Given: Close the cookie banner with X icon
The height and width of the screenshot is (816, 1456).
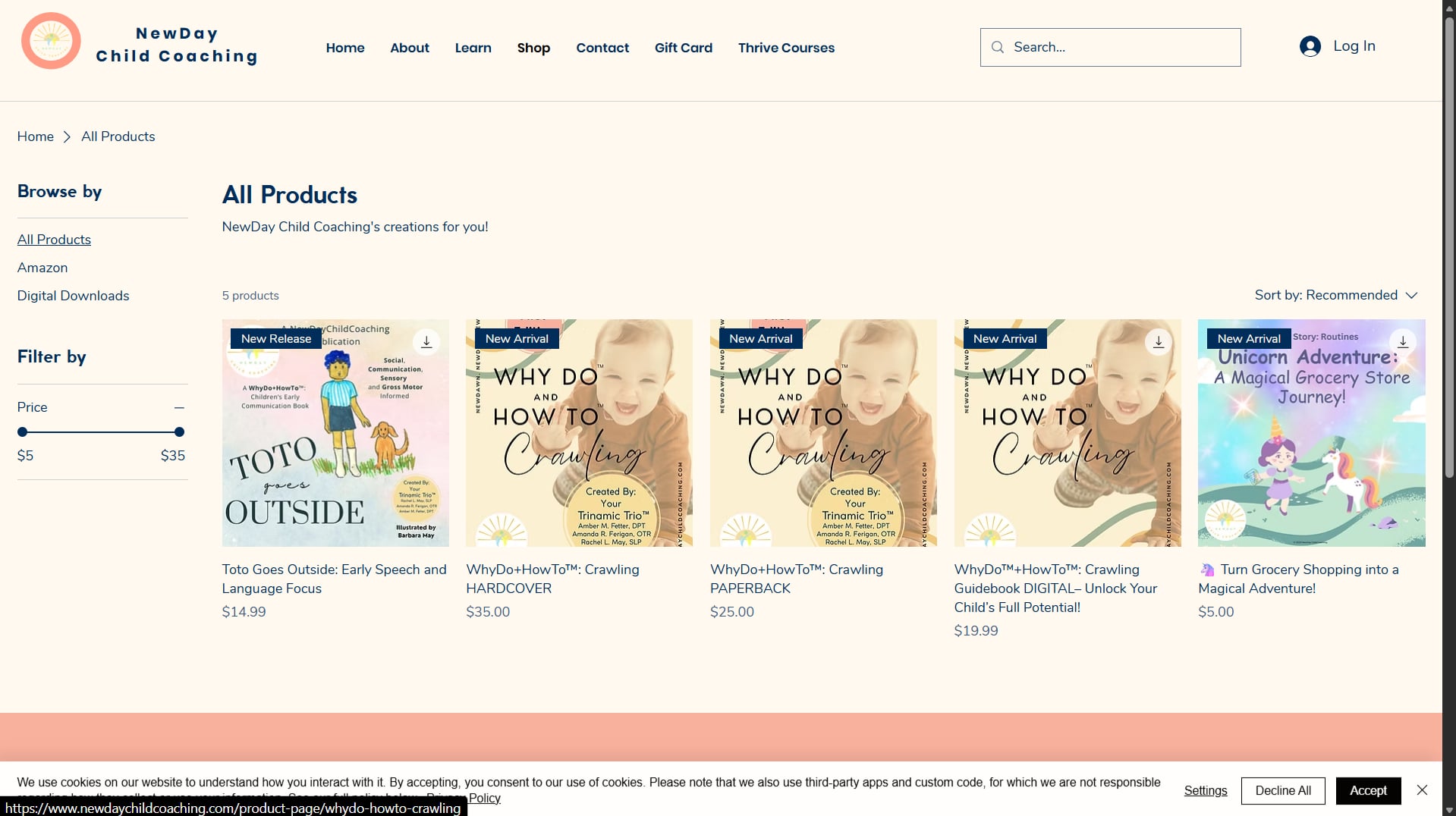Looking at the screenshot, I should point(1422,790).
